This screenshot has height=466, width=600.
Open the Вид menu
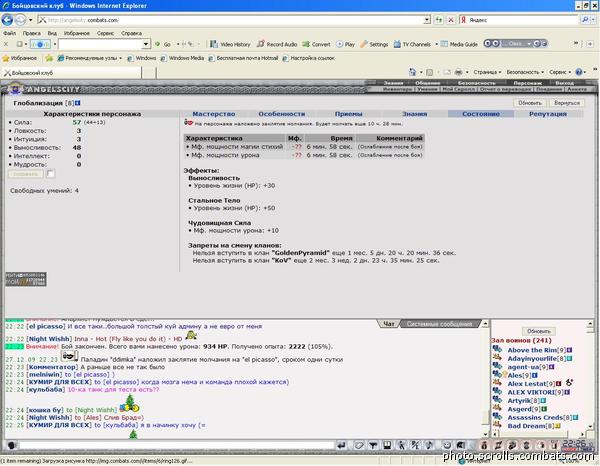(52, 33)
